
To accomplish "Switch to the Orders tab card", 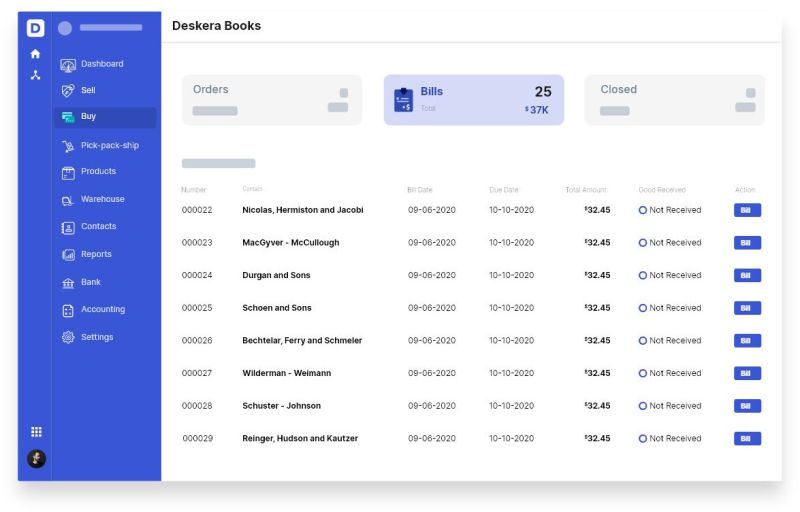I will pos(272,100).
